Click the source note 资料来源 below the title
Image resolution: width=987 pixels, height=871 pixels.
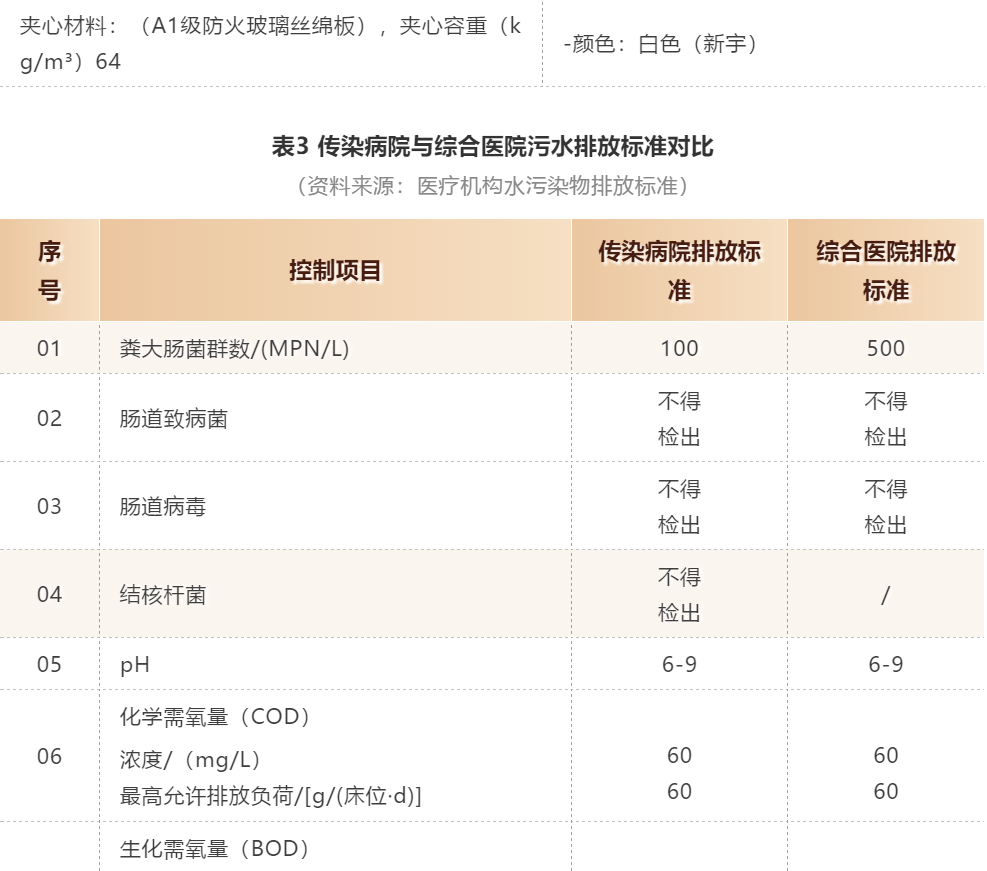tap(492, 186)
